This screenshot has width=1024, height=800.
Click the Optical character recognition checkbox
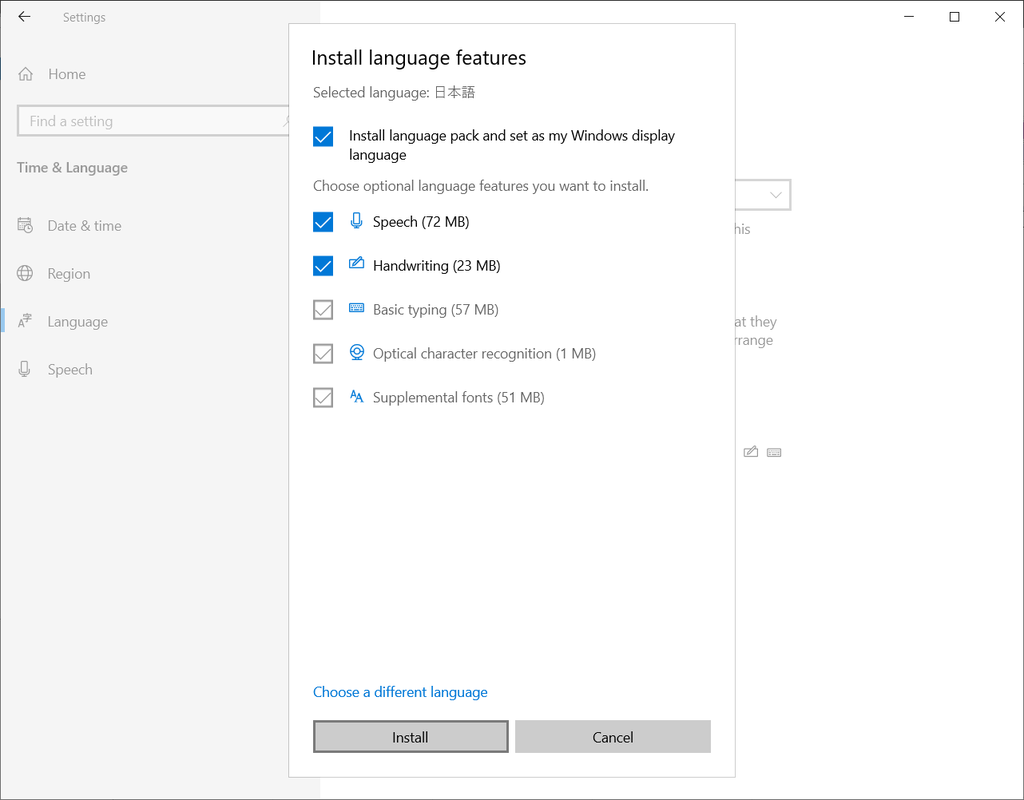(x=323, y=353)
